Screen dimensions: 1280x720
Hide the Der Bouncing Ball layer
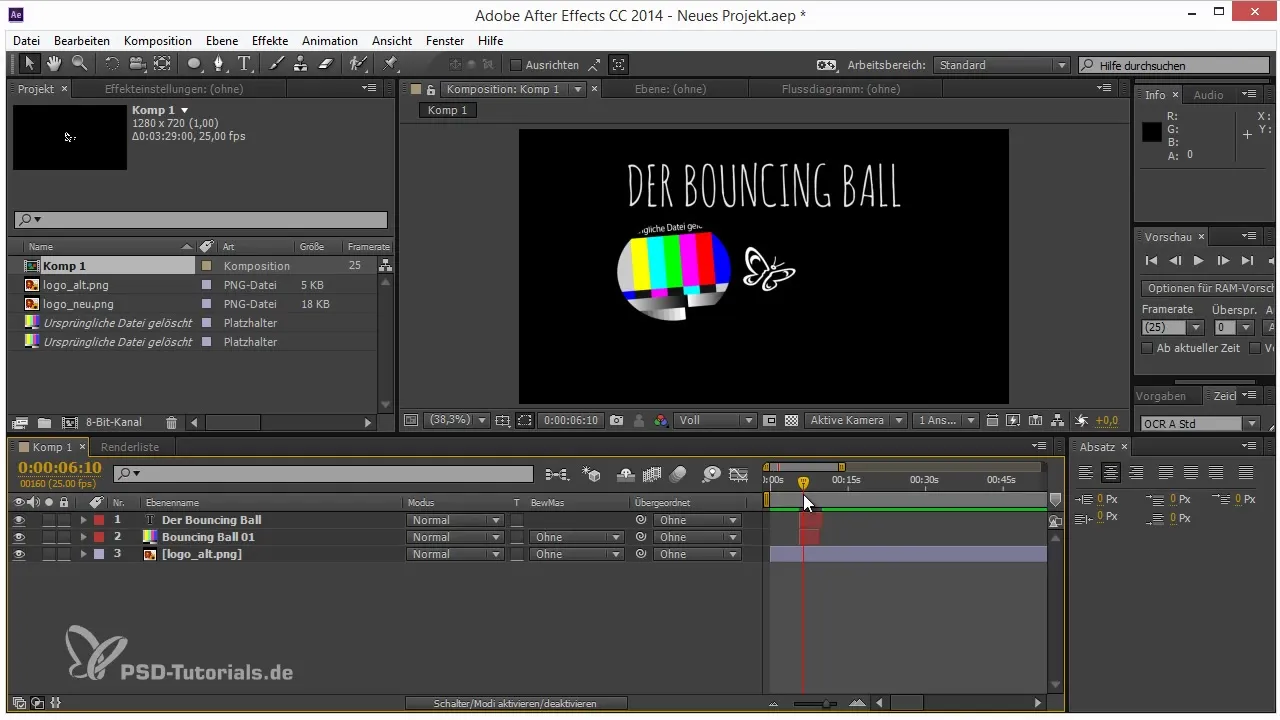(19, 520)
